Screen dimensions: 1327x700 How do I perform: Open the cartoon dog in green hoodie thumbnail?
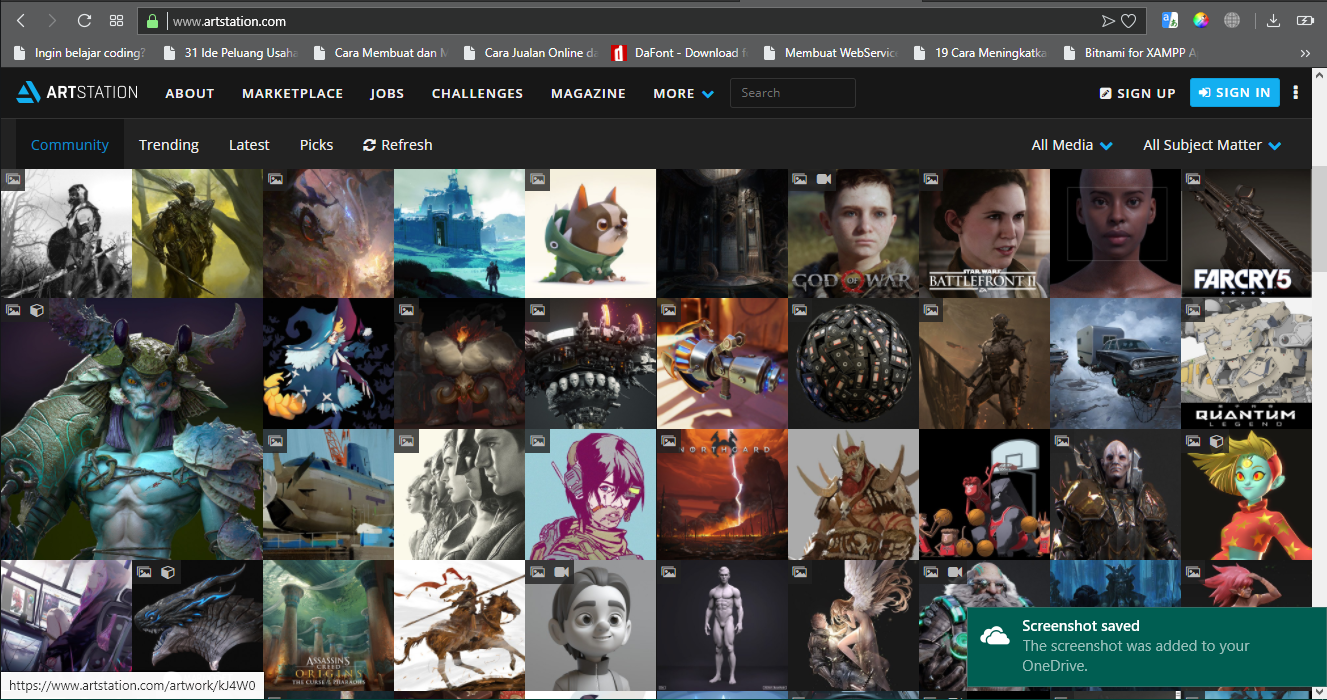590,233
